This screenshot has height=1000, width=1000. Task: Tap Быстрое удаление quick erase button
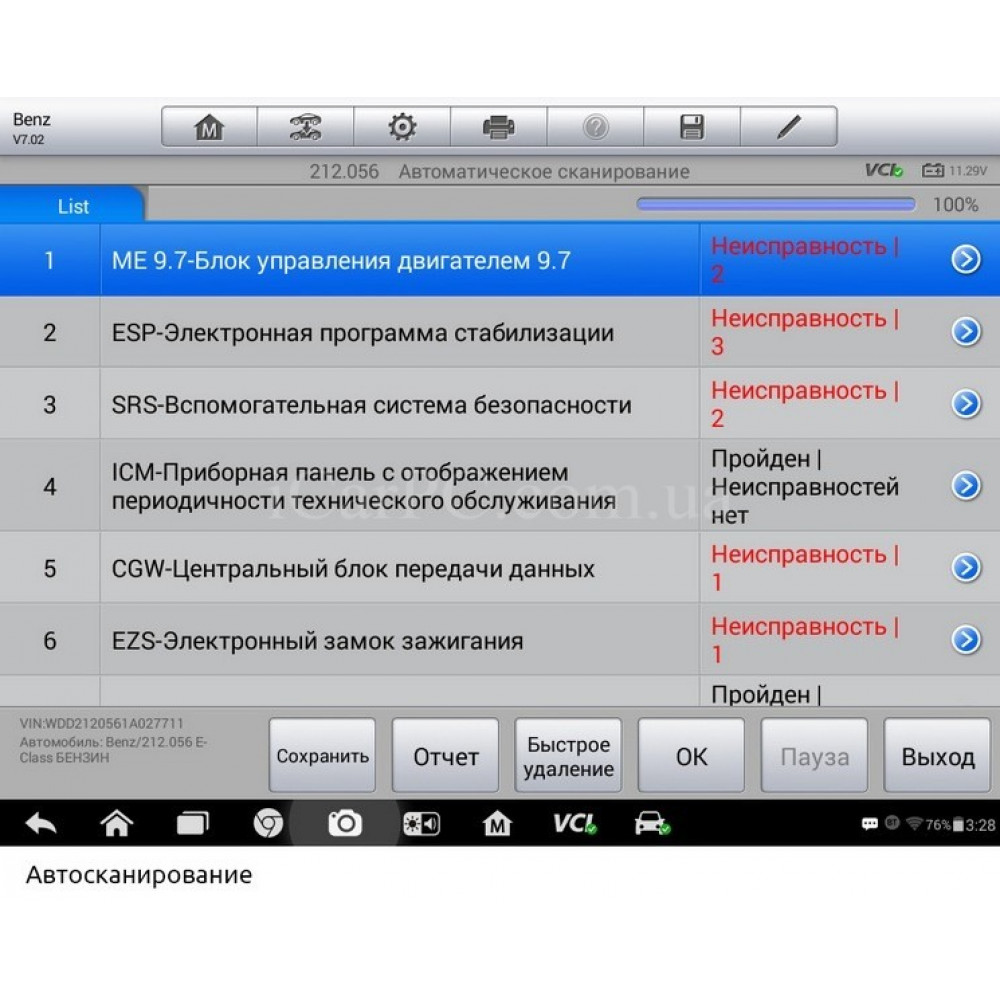568,757
